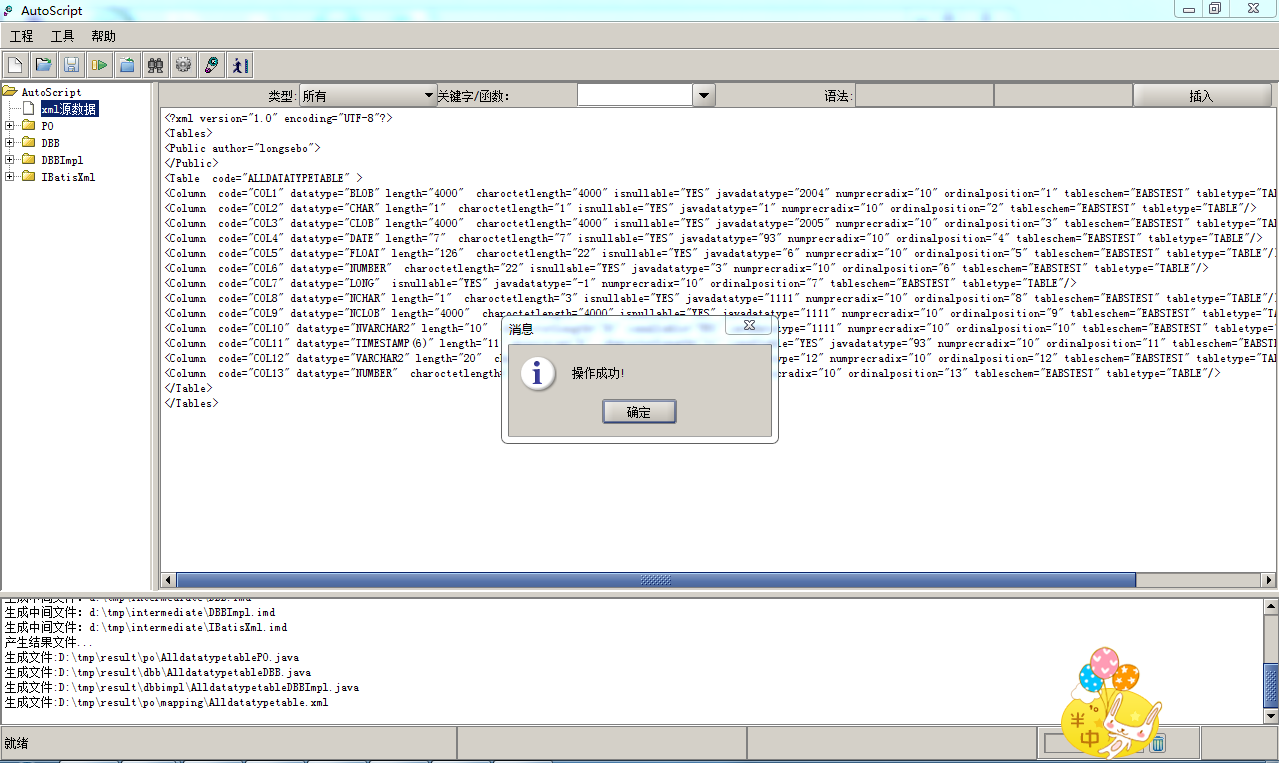Click the horizontal scrollbar below the editor
This screenshot has height=763, width=1279.
pyautogui.click(x=656, y=579)
